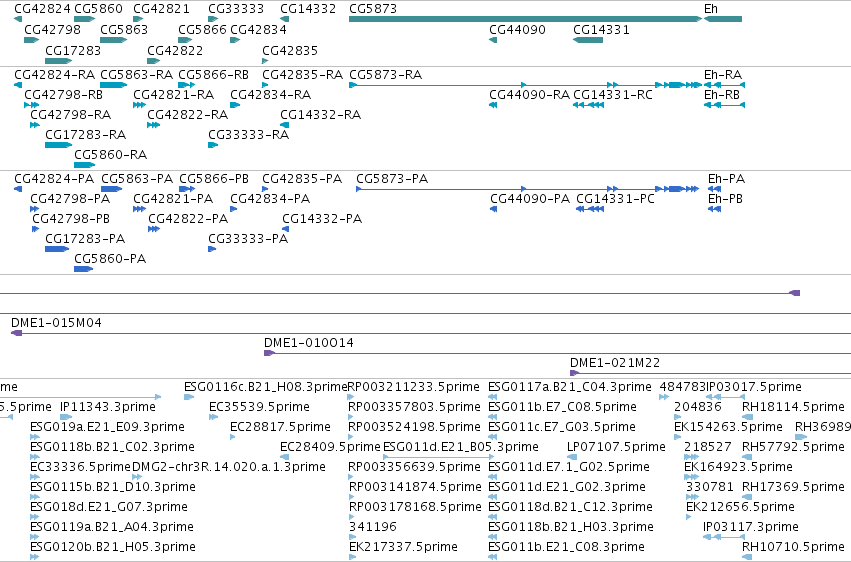Click the ESG0117a.B21_C04.3prime EST label

coord(569,387)
